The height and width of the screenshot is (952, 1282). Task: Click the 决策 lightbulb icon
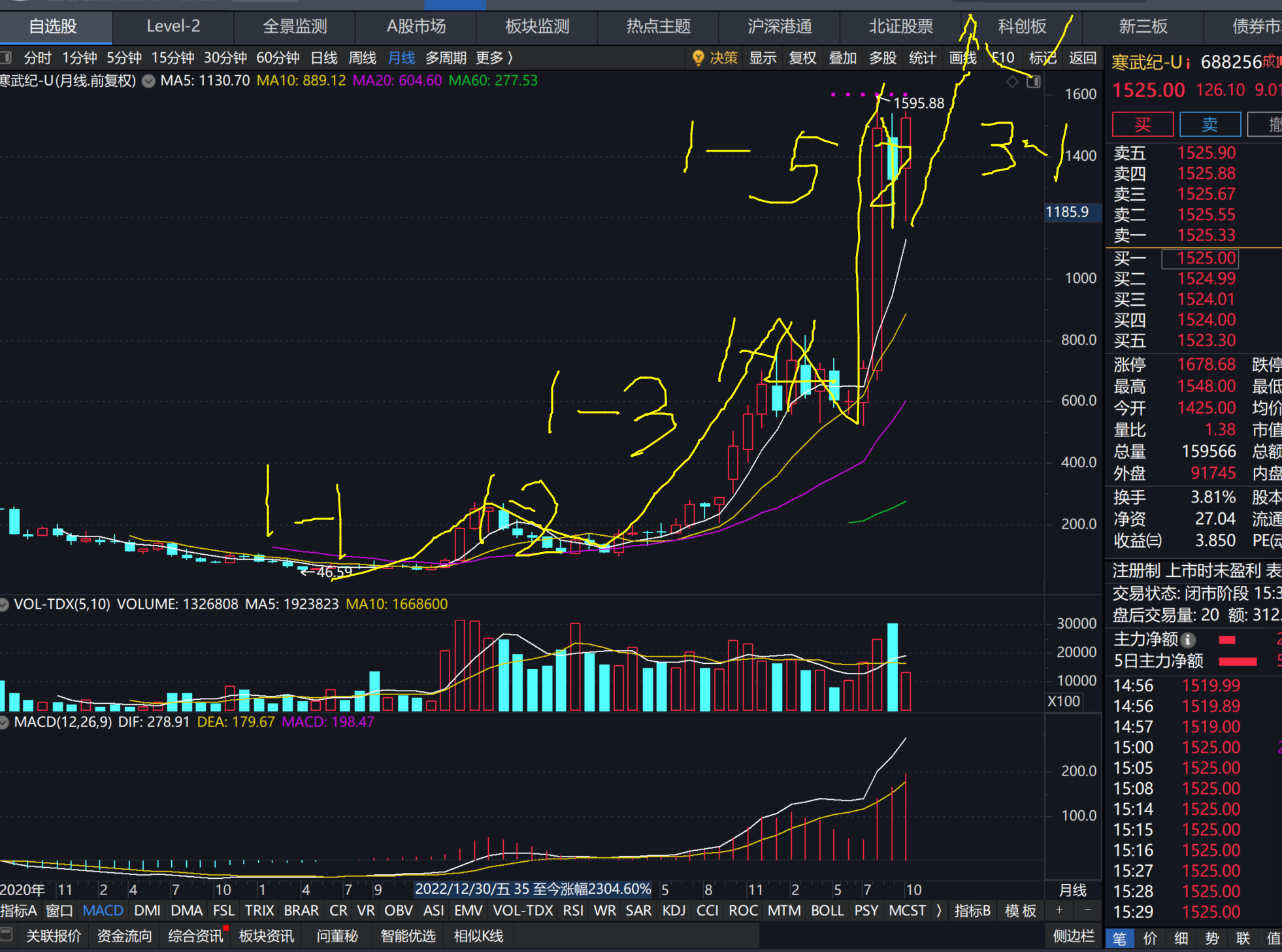698,57
